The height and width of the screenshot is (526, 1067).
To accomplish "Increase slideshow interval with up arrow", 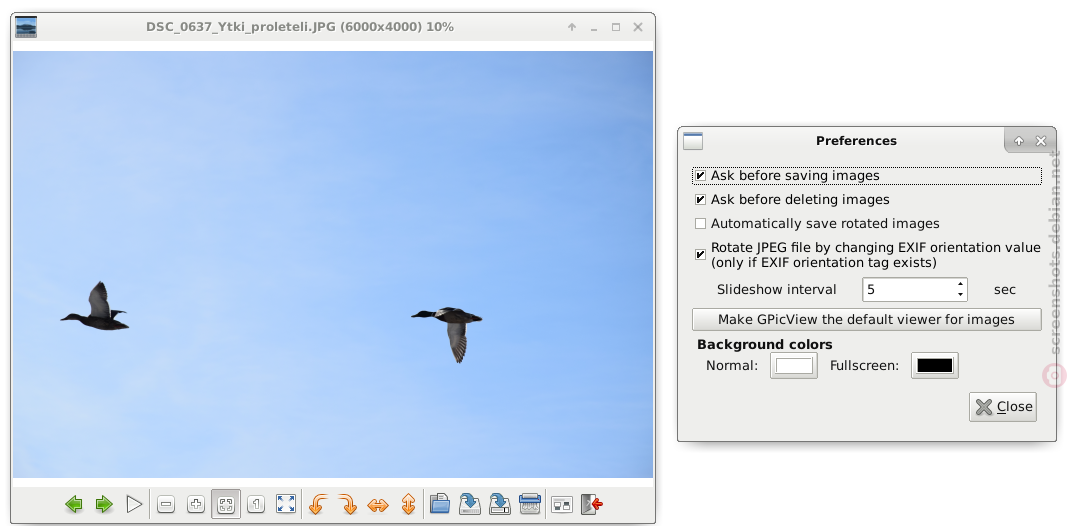I will pyautogui.click(x=960, y=284).
